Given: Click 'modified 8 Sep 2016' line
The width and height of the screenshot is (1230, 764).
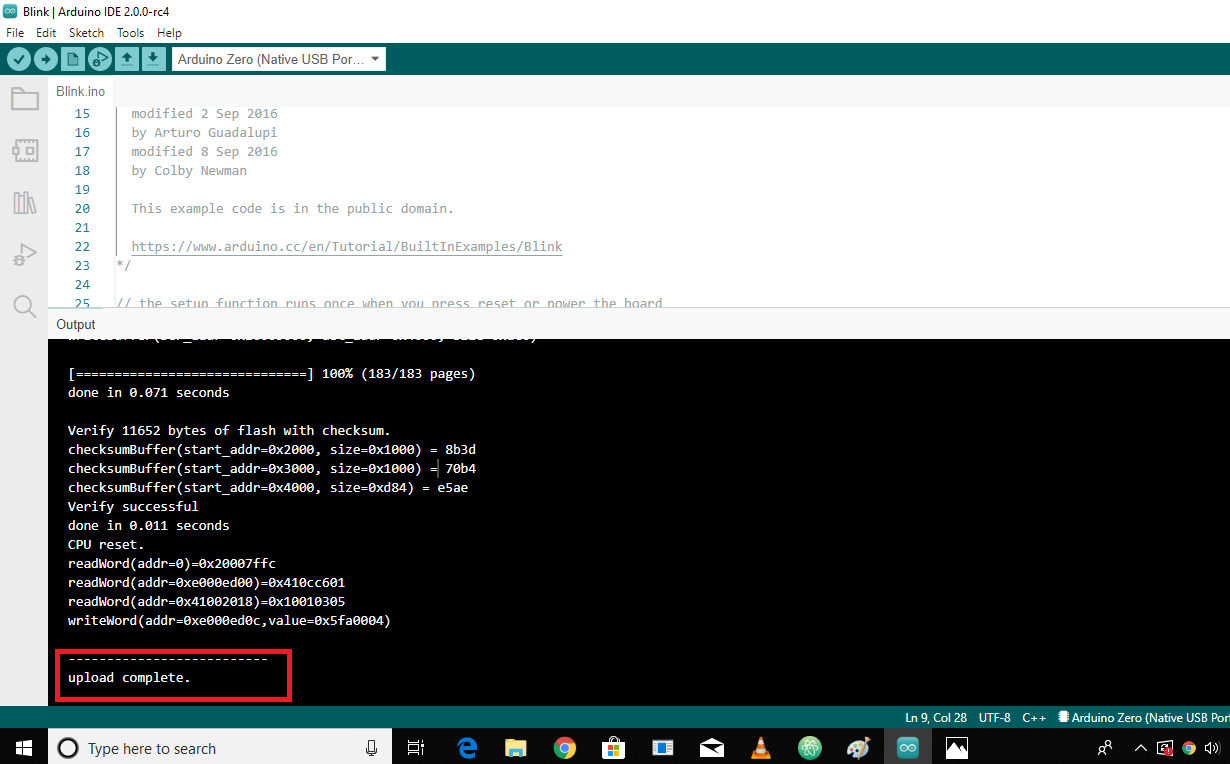Looking at the screenshot, I should [204, 151].
